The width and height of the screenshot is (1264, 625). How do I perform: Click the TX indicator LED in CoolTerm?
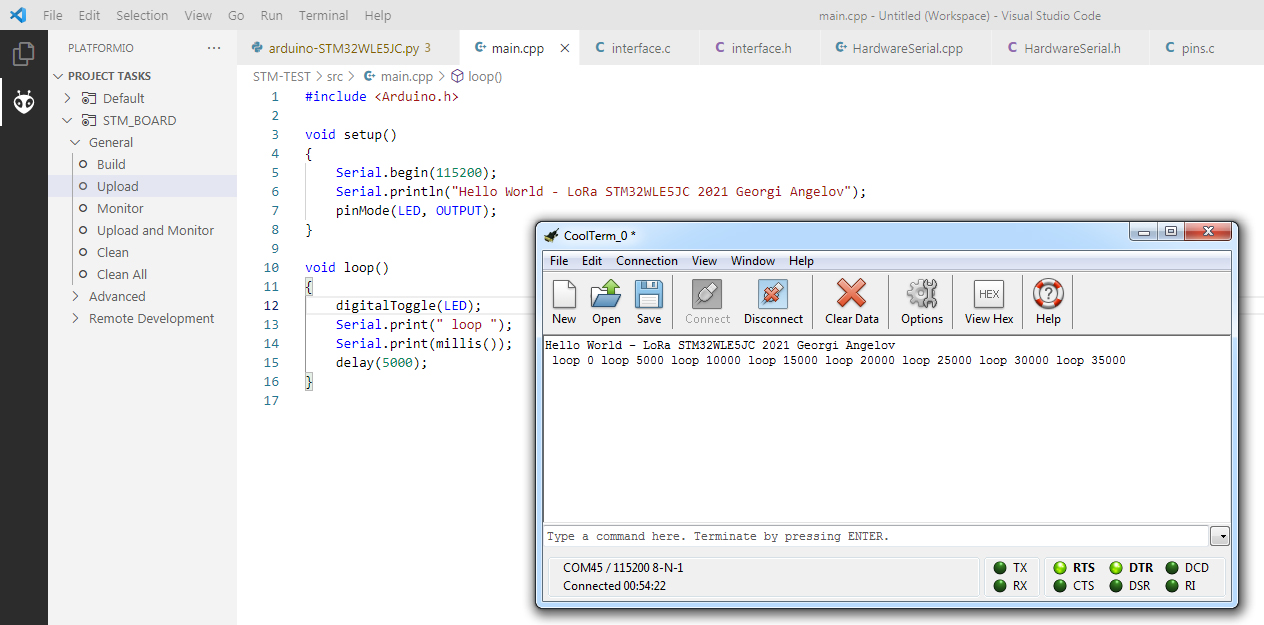pyautogui.click(x=1000, y=568)
